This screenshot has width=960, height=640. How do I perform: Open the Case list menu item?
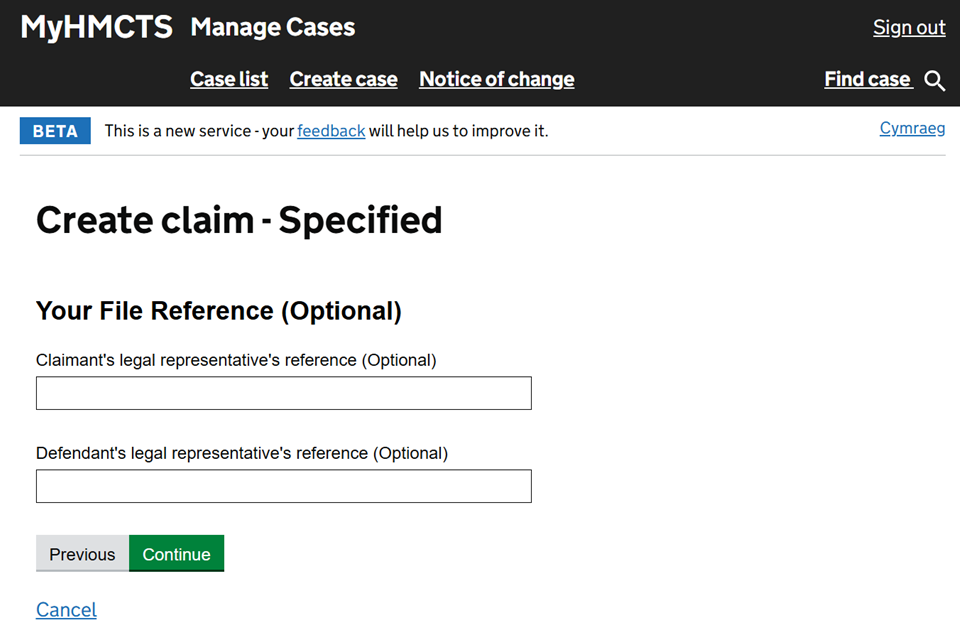[229, 79]
